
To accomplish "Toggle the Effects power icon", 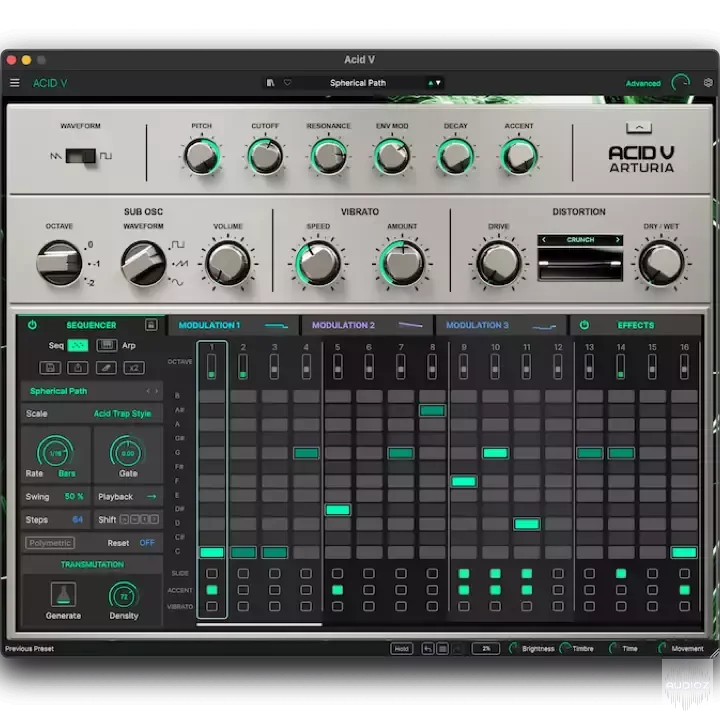I will click(584, 325).
